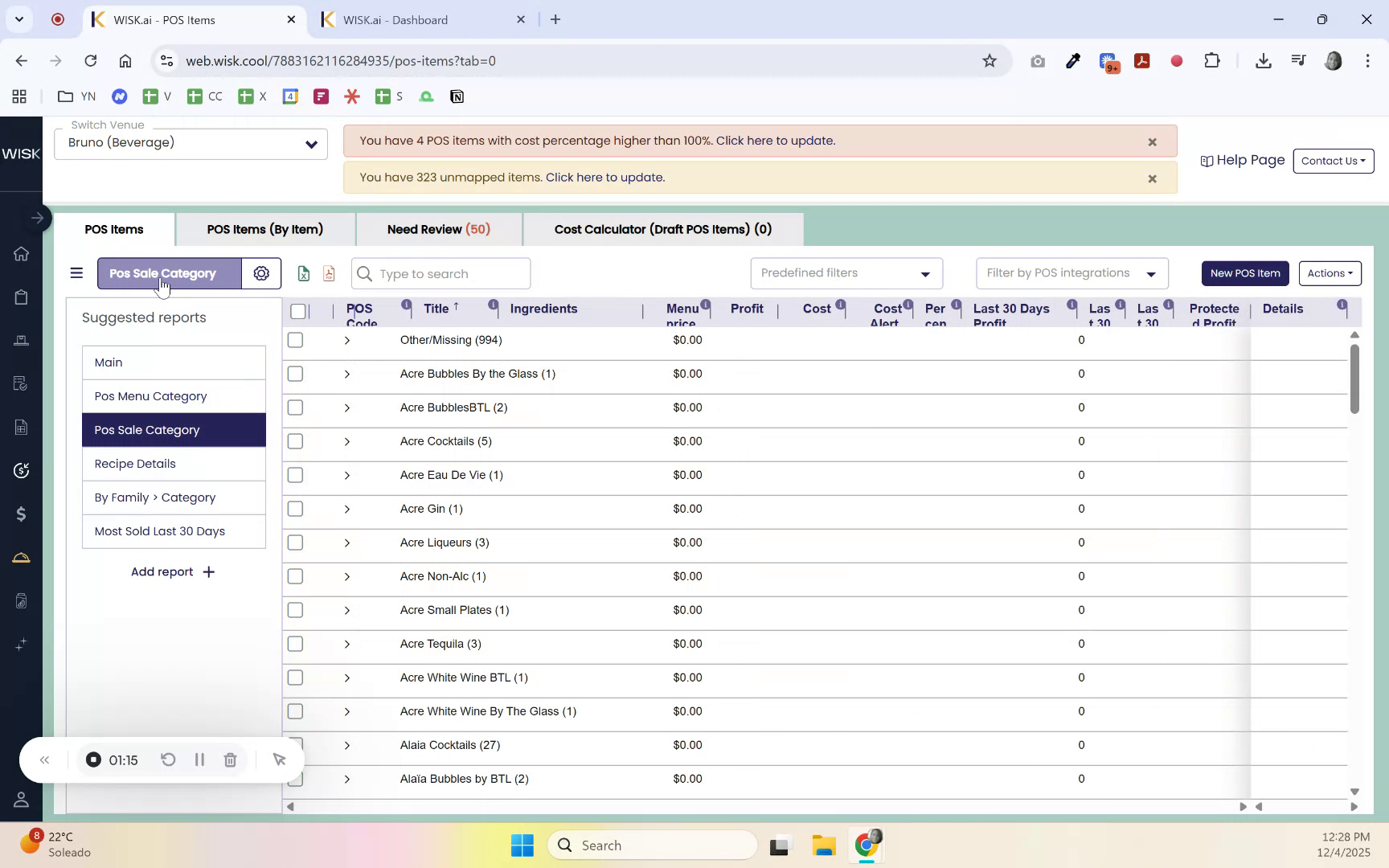1389x868 pixels.
Task: Check the Acre Gin item checkbox
Action: click(x=295, y=509)
